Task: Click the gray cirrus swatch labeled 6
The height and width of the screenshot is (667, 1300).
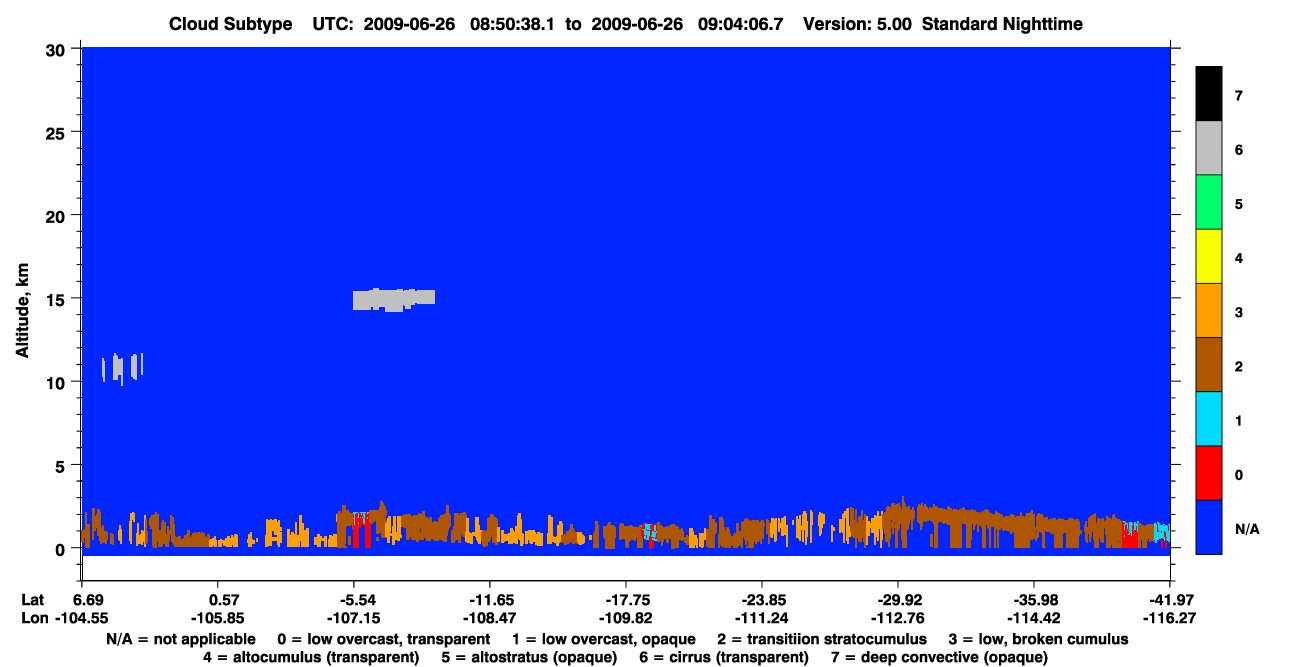Action: coord(1209,149)
